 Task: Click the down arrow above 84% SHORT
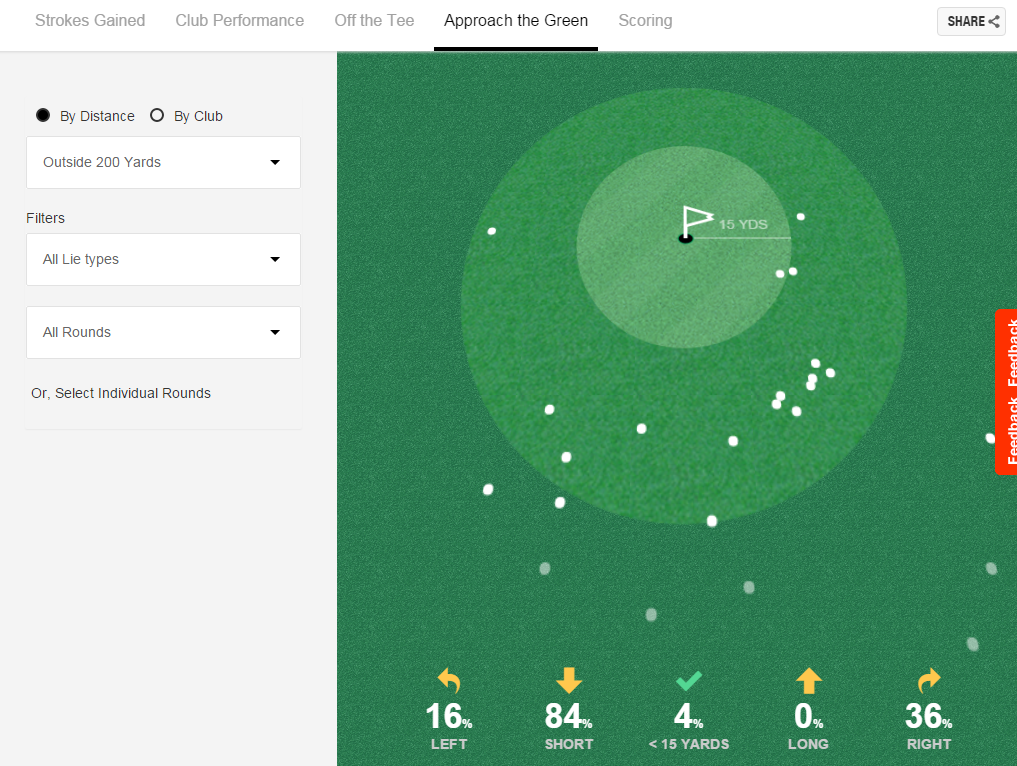[569, 680]
